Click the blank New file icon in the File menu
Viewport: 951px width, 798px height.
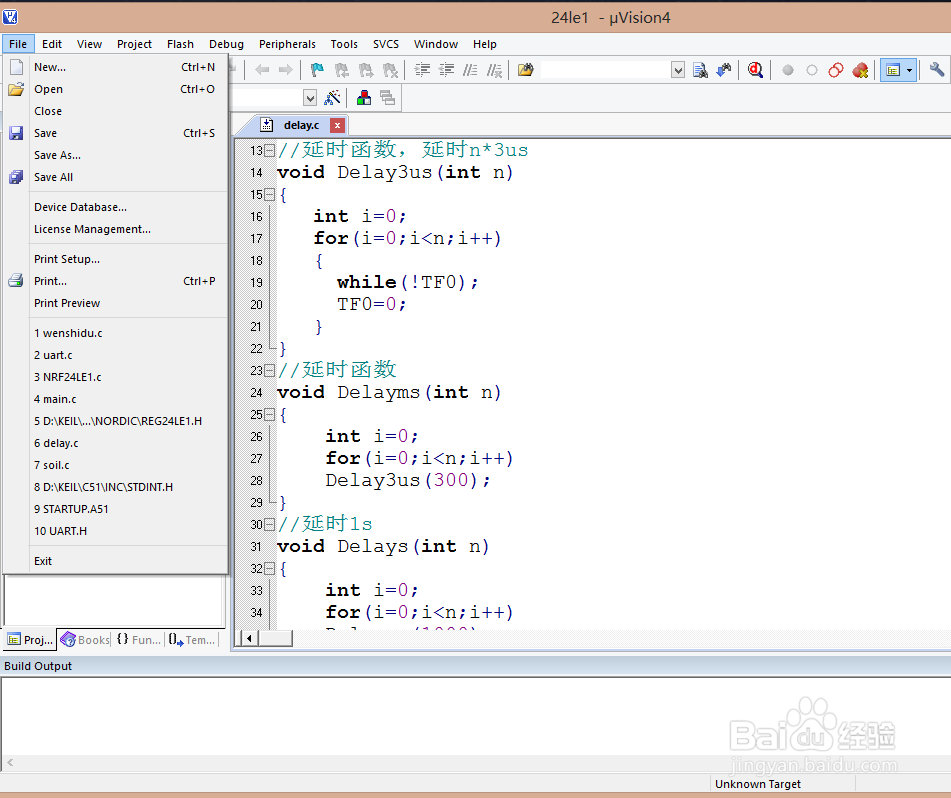16,67
